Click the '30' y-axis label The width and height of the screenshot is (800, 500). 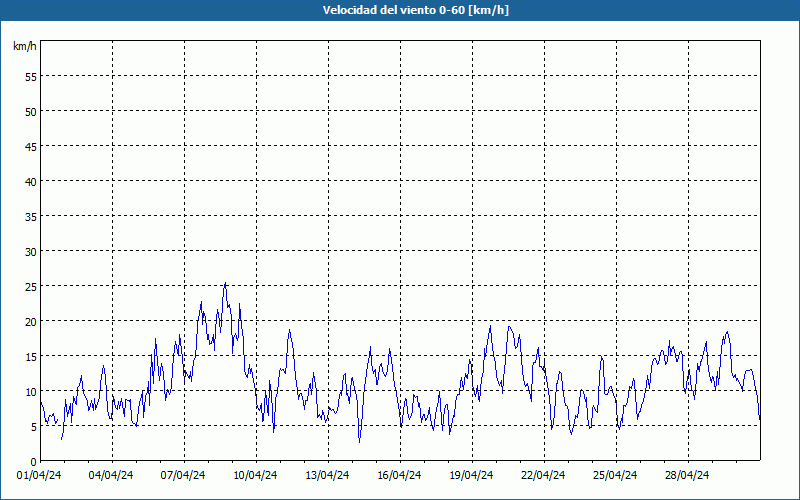coord(31,252)
